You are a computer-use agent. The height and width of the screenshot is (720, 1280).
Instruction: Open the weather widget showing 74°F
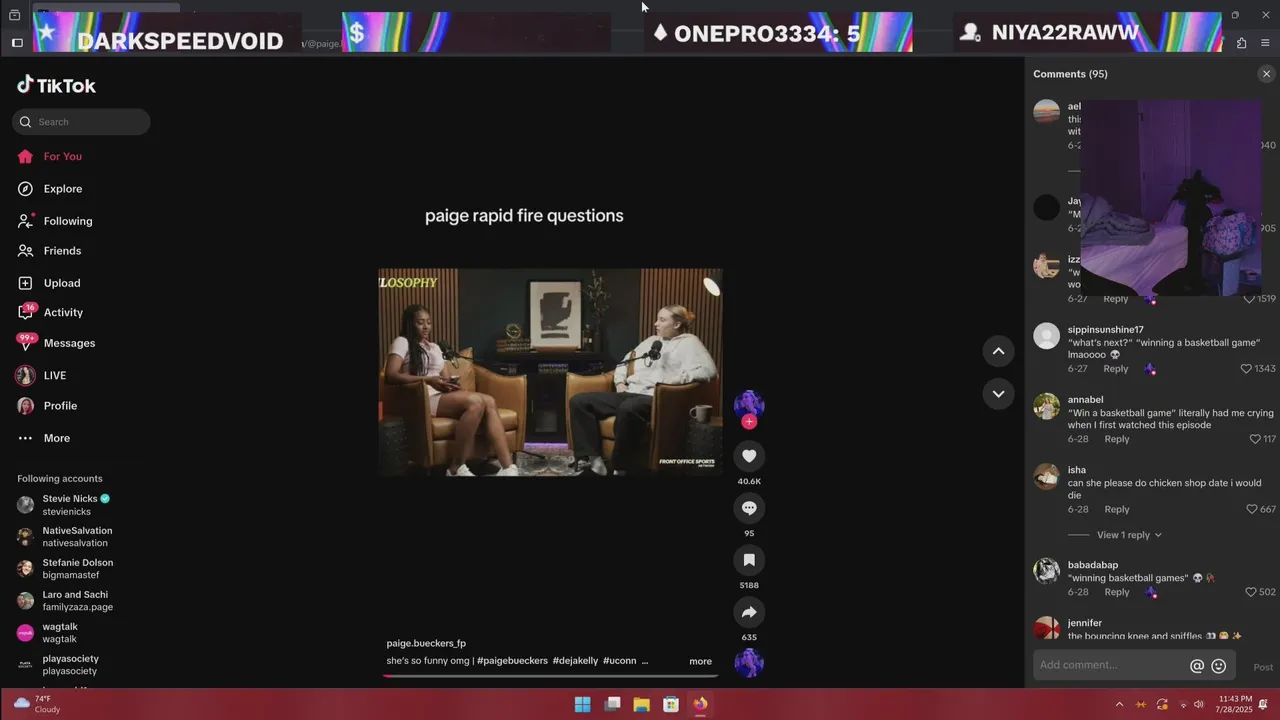[x=37, y=704]
